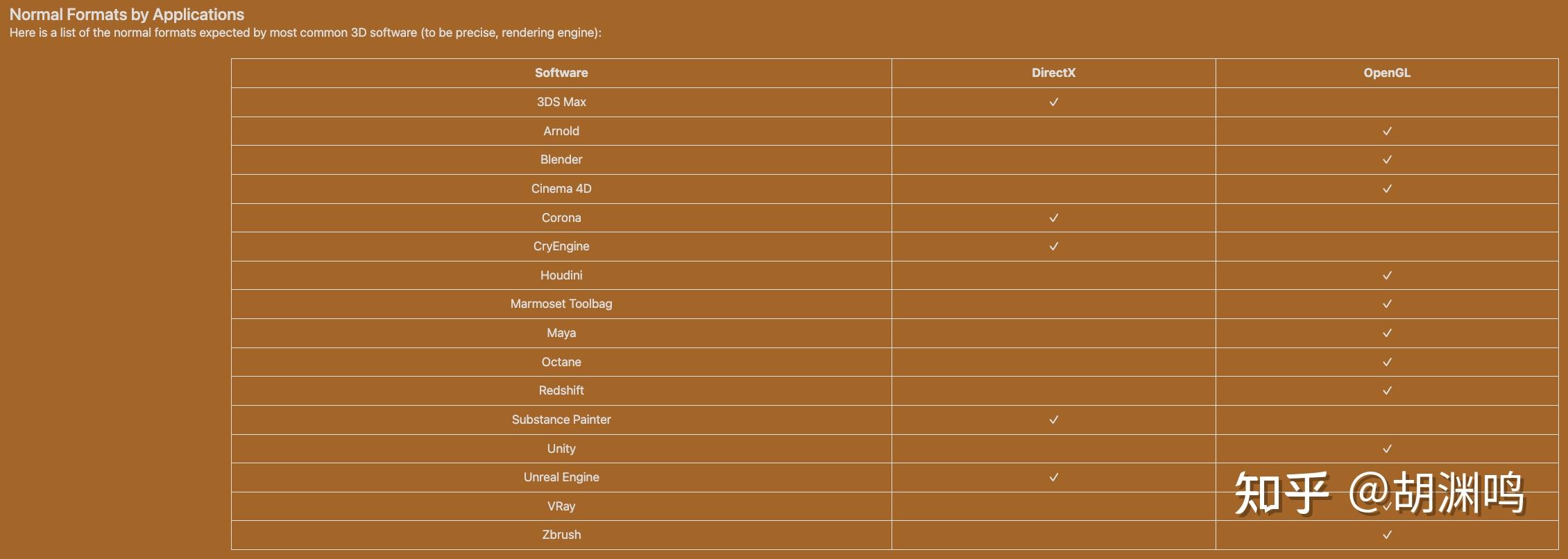The width and height of the screenshot is (1568, 559).
Task: Click the DirectX checkmark for 3DS Max
Action: 1053,102
